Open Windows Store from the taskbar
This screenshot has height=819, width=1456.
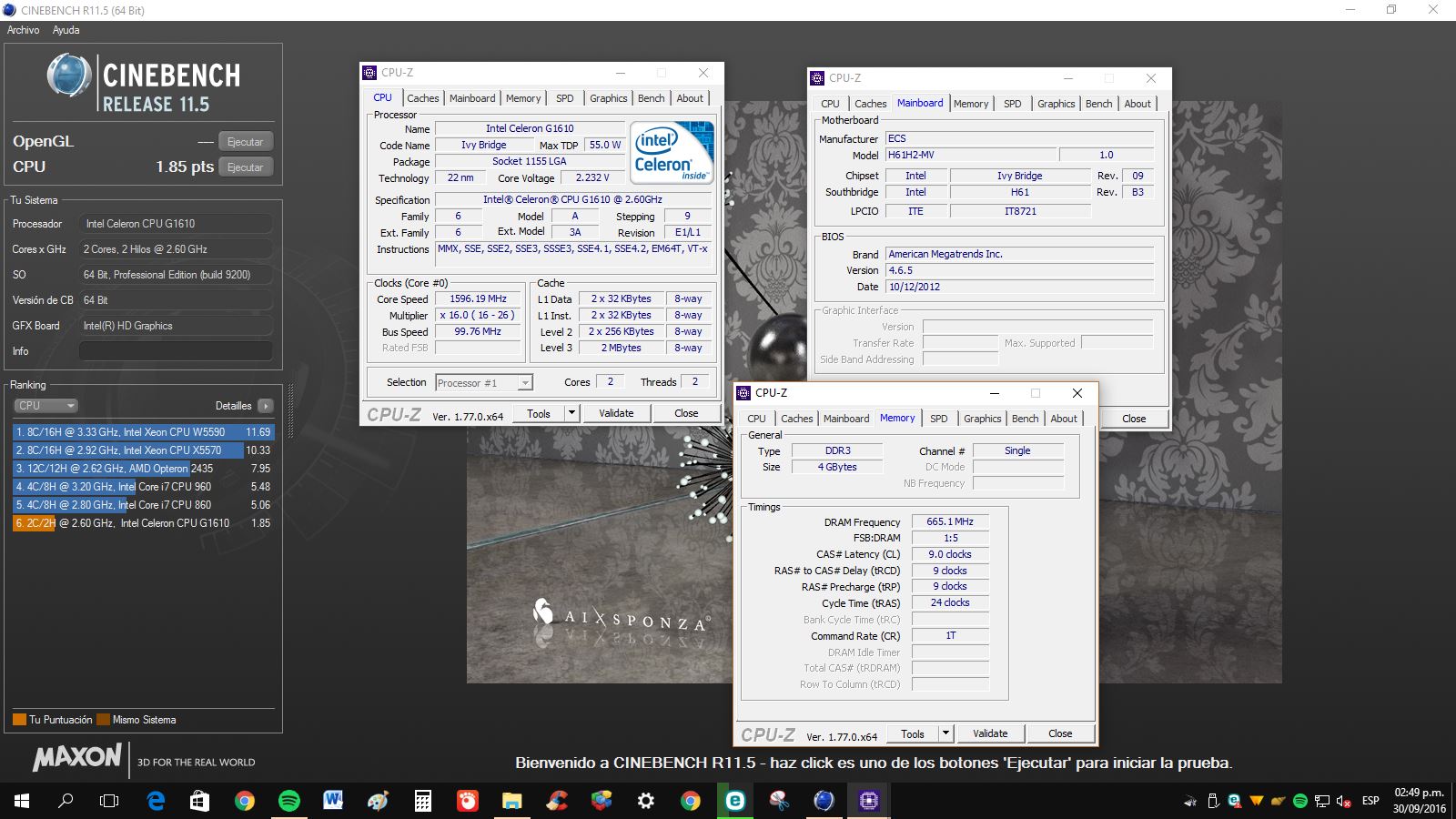point(199,801)
